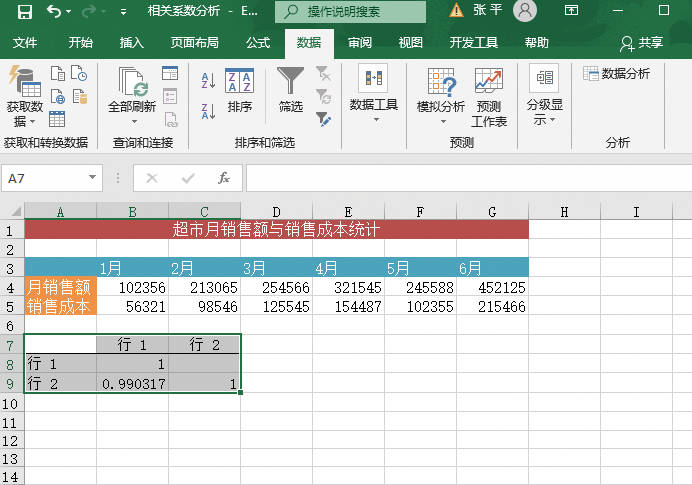Click the recent sources icon
Viewport: 692px width, 485px height.
(79, 73)
